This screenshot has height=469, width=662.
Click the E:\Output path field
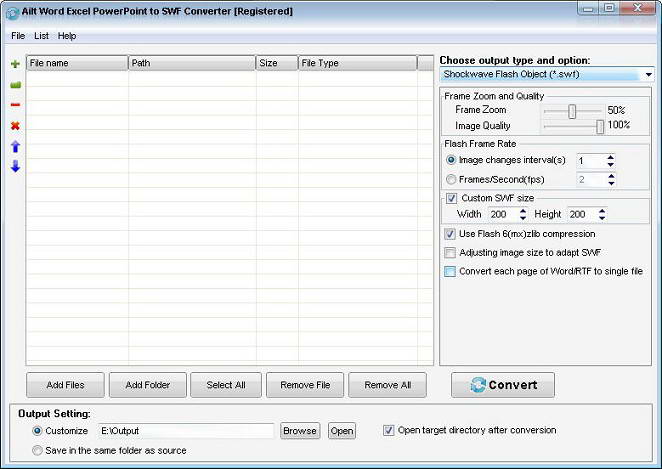186,431
